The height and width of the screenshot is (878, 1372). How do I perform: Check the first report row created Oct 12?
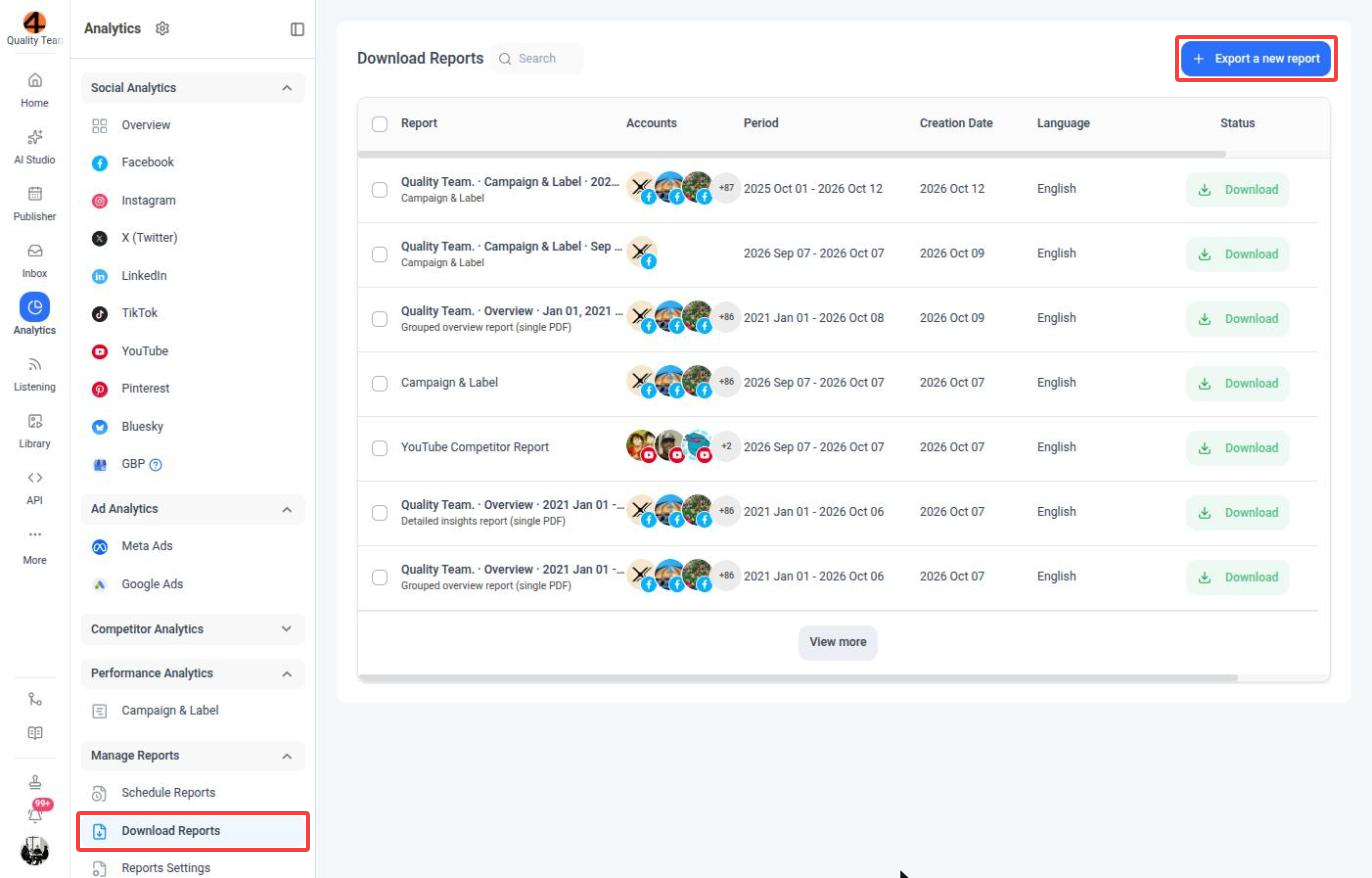[x=380, y=190]
